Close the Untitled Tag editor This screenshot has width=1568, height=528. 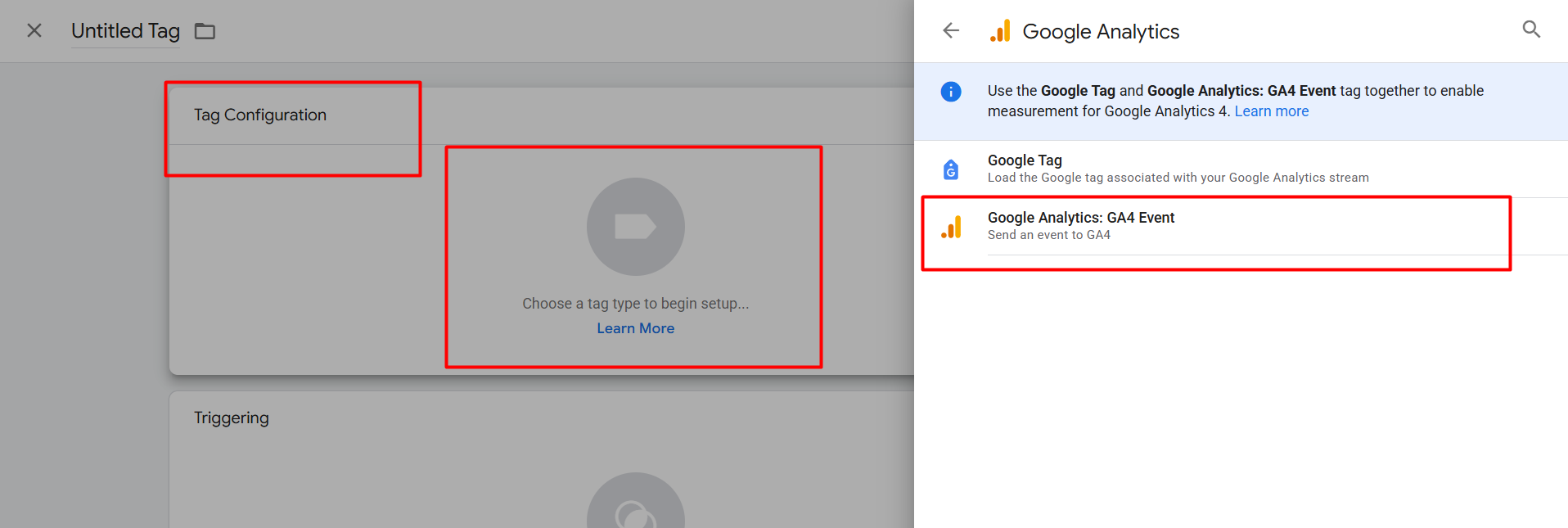coord(34,31)
